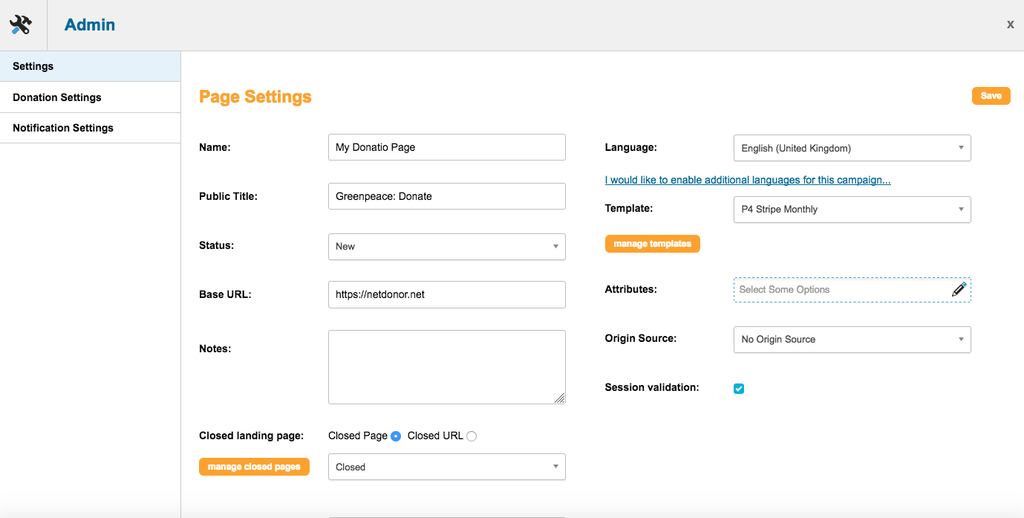Open the enable additional languages link

tap(748, 180)
